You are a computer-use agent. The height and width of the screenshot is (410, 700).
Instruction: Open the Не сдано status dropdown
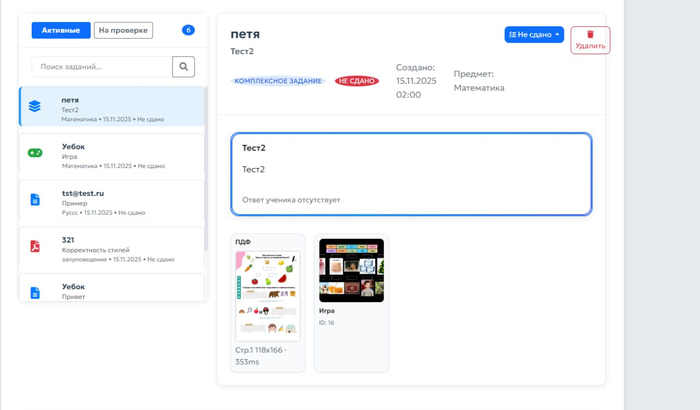tap(534, 34)
